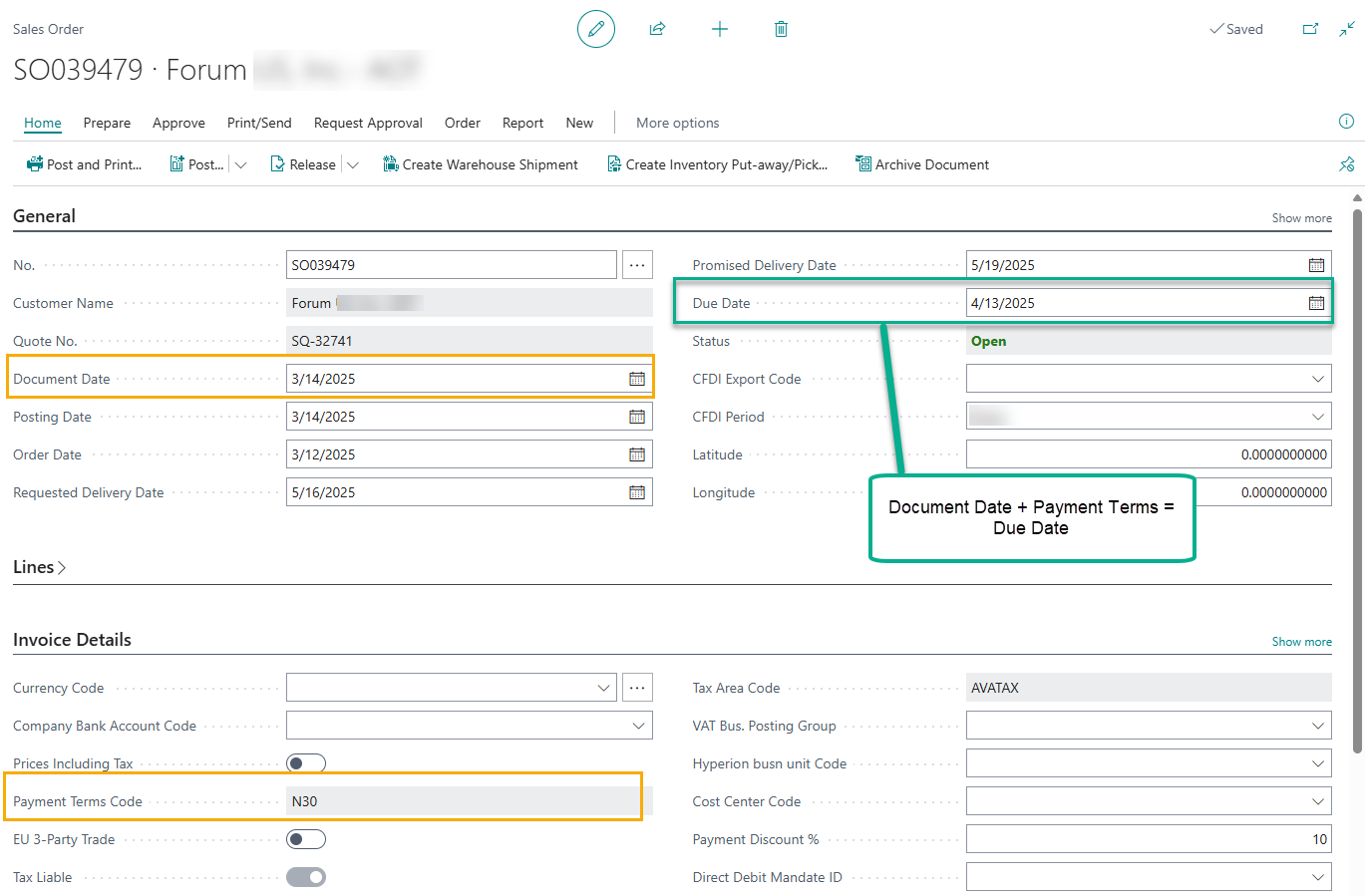The width and height of the screenshot is (1366, 896).
Task: Click Show more in Invoice Details section
Action: coord(1301,642)
